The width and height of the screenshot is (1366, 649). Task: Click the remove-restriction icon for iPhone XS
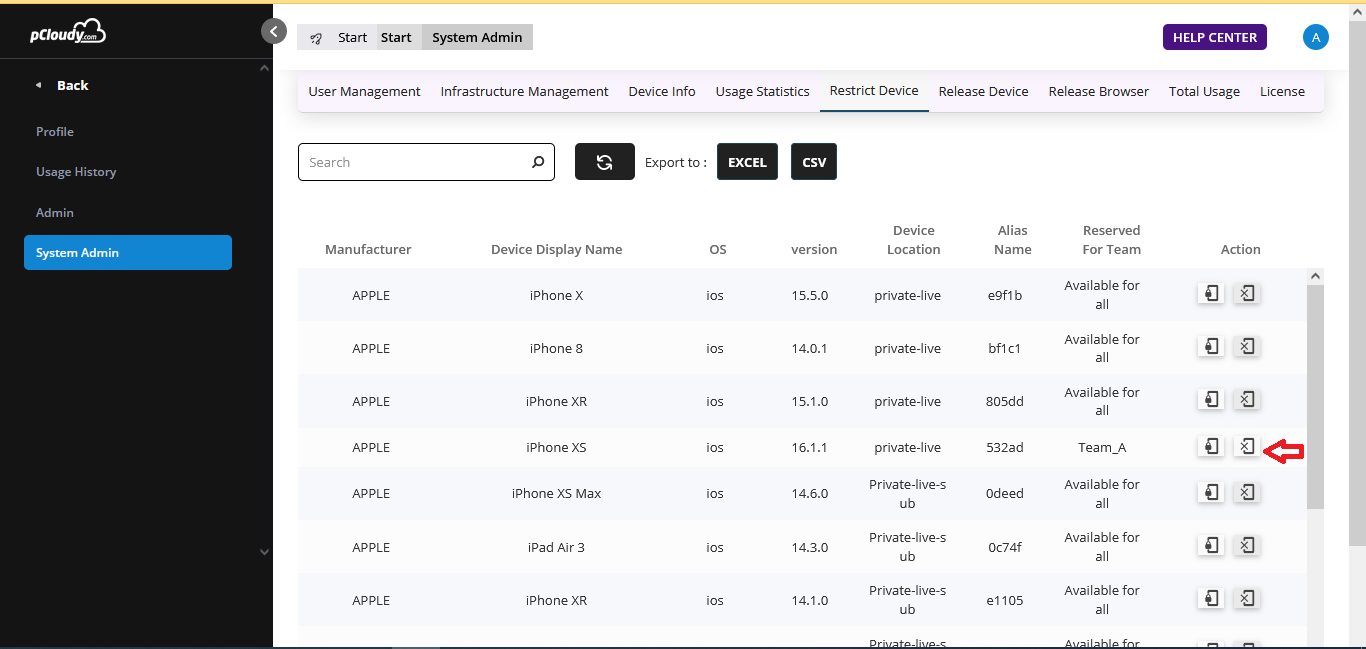tap(1246, 447)
